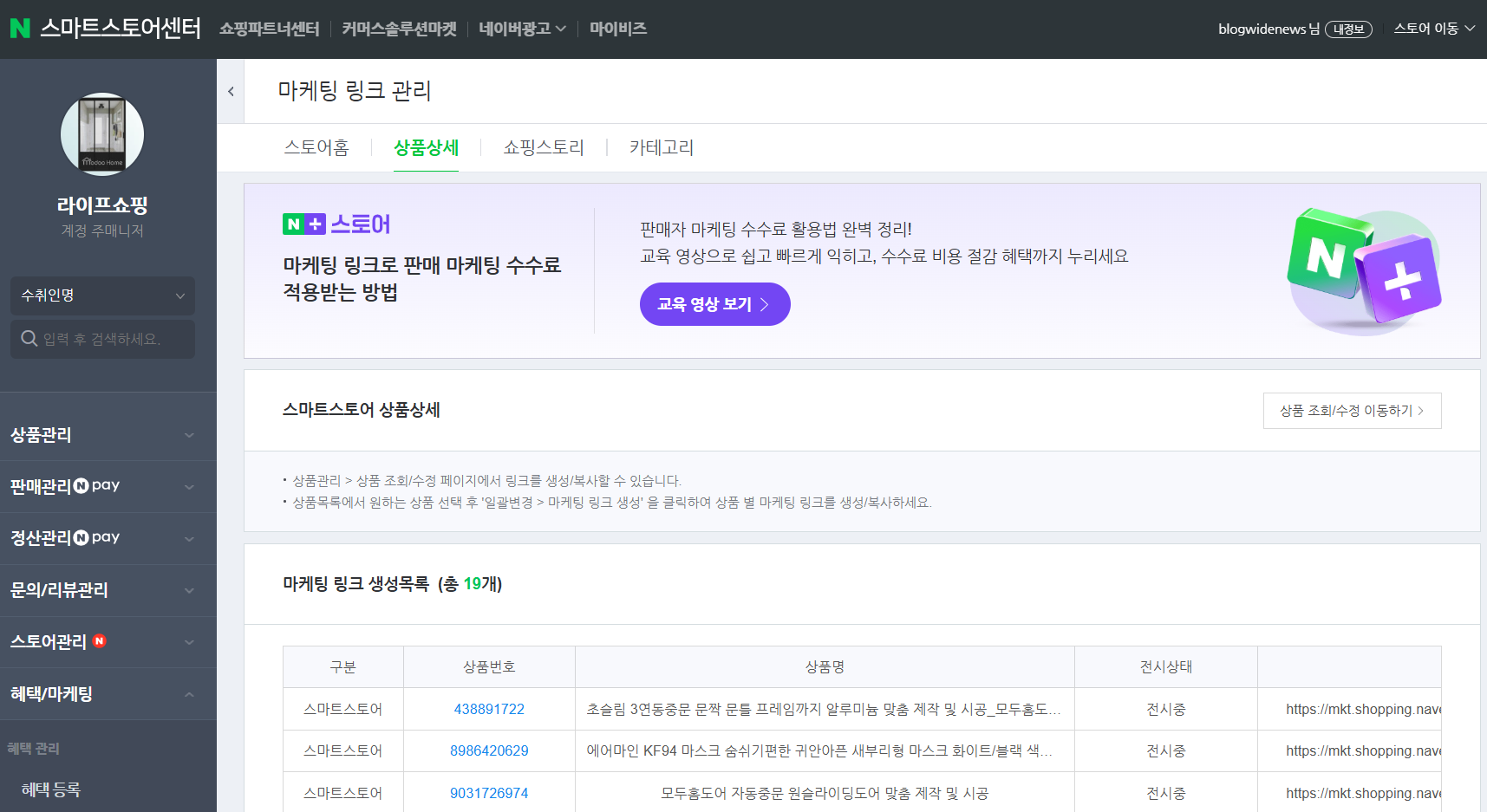Click 상품 조회/수정 이동하기 button

point(1352,411)
